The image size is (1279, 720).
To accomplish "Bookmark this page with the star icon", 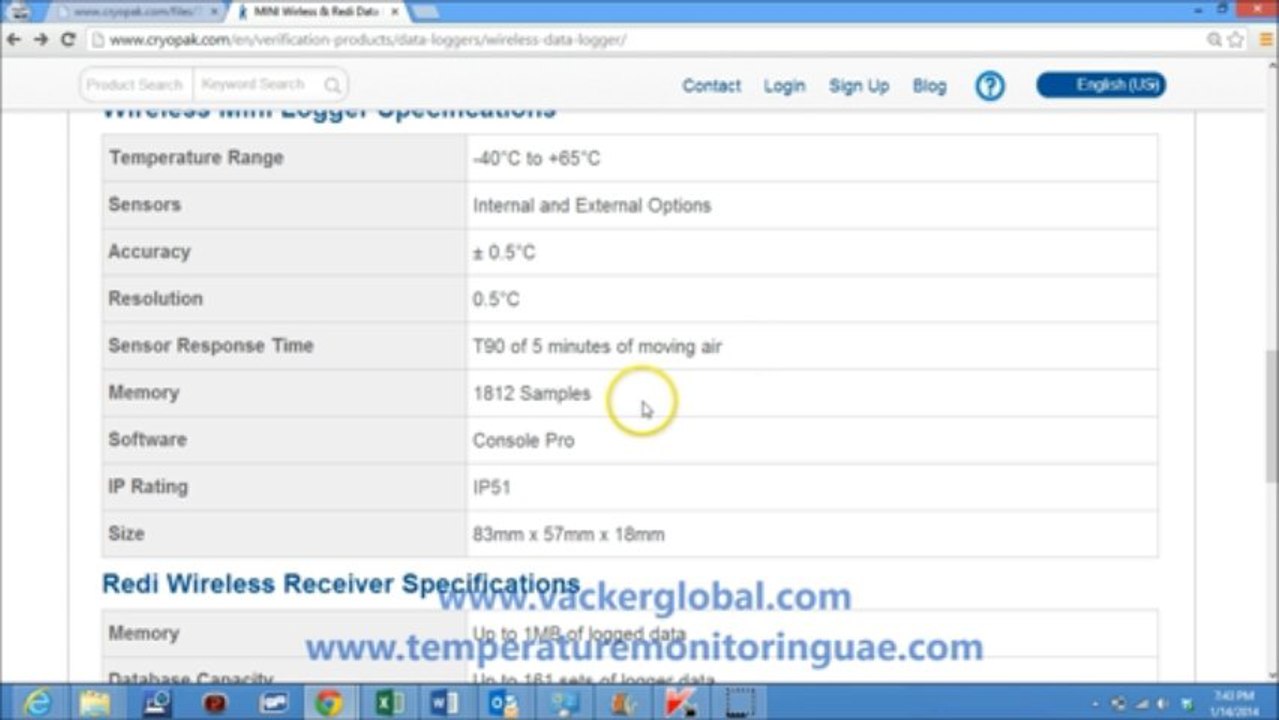I will [1236, 40].
